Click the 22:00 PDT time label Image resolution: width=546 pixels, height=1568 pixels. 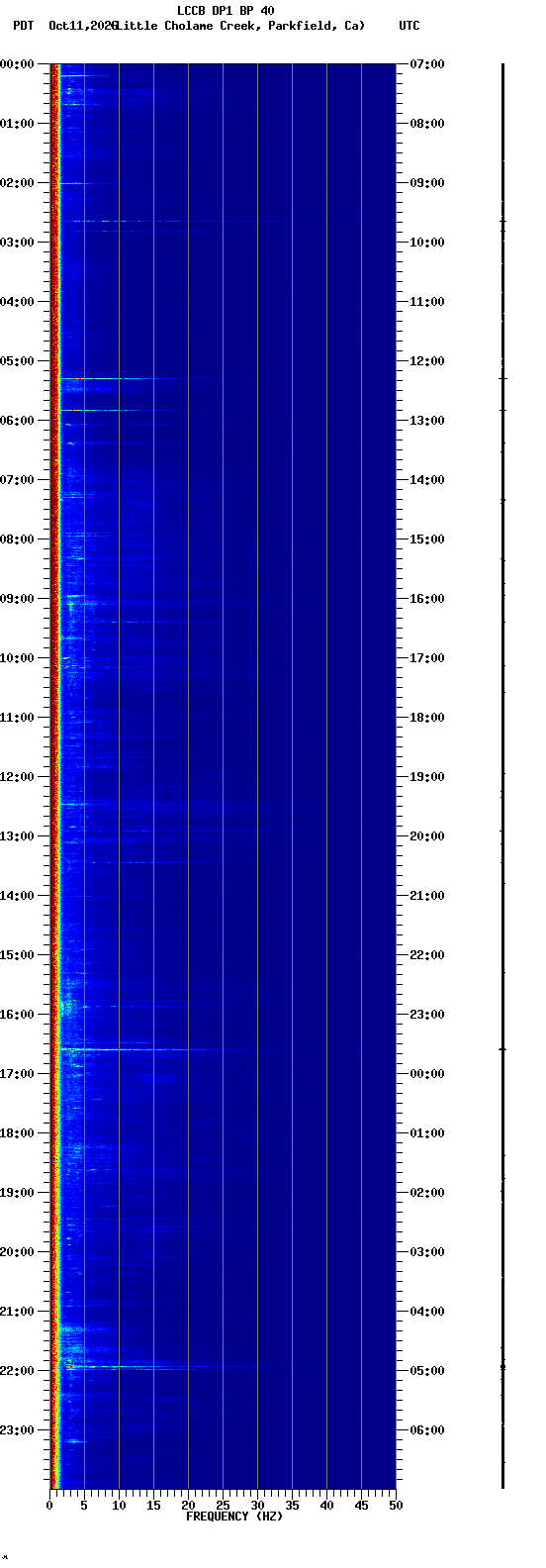coord(18,1371)
